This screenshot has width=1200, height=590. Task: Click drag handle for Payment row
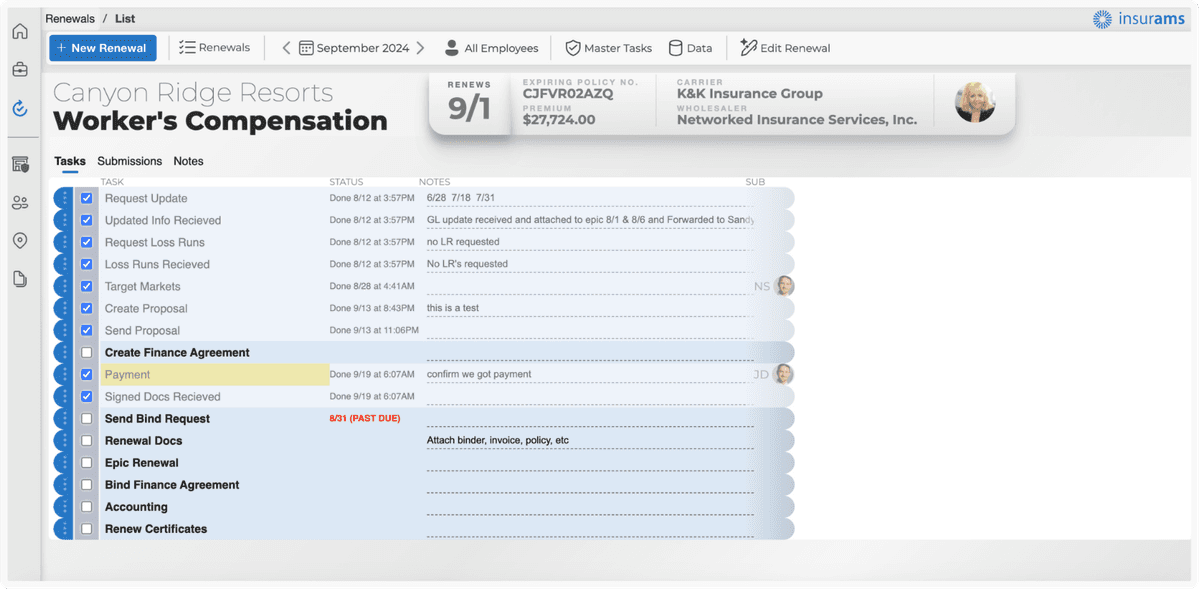(64, 374)
